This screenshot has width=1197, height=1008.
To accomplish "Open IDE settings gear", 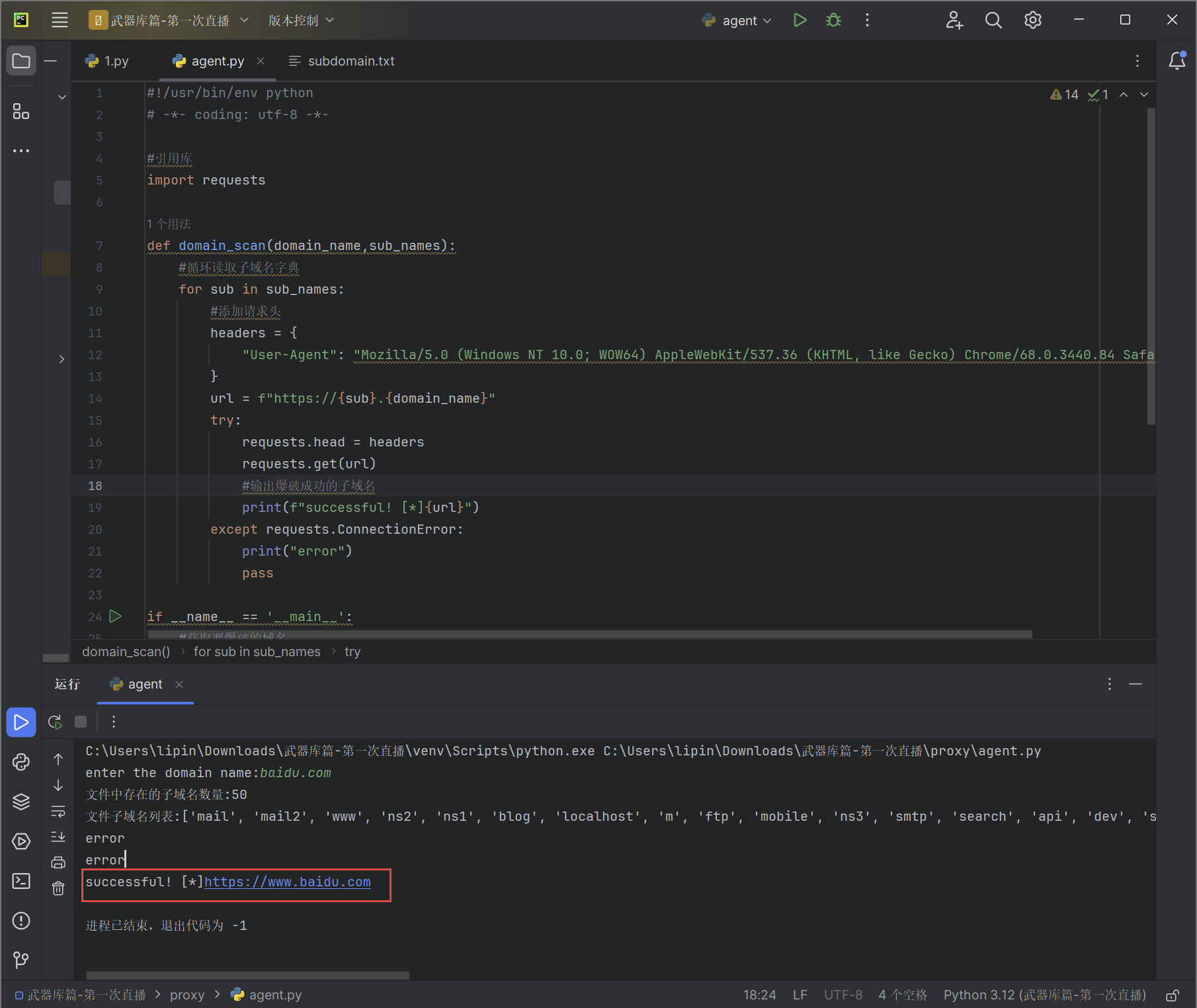I will tap(1033, 21).
